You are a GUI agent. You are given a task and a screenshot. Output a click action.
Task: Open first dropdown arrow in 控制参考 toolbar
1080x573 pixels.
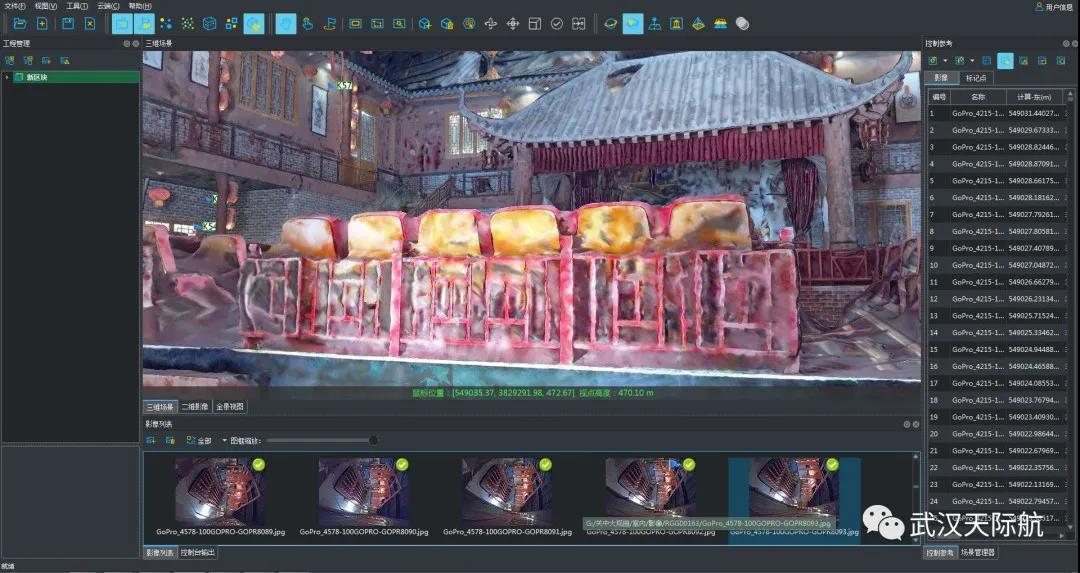click(x=945, y=61)
